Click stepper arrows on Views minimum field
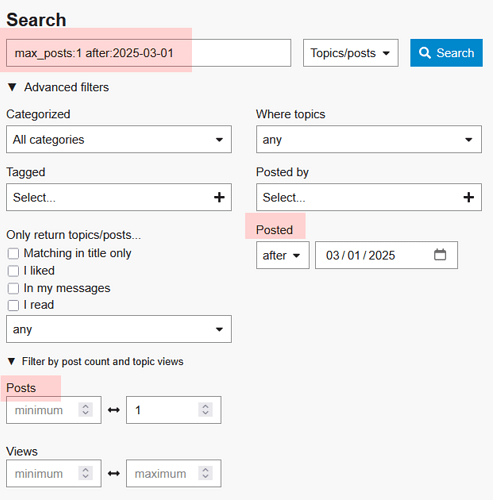Image resolution: width=493 pixels, height=500 pixels. click(x=85, y=473)
